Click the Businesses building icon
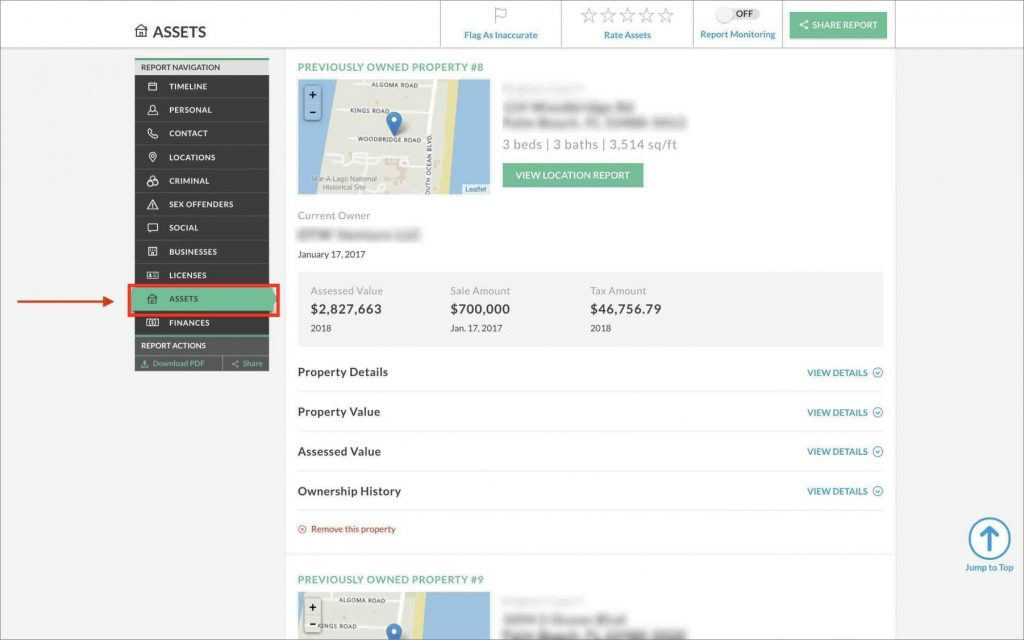Screen dimensions: 1024x640 pos(152,251)
